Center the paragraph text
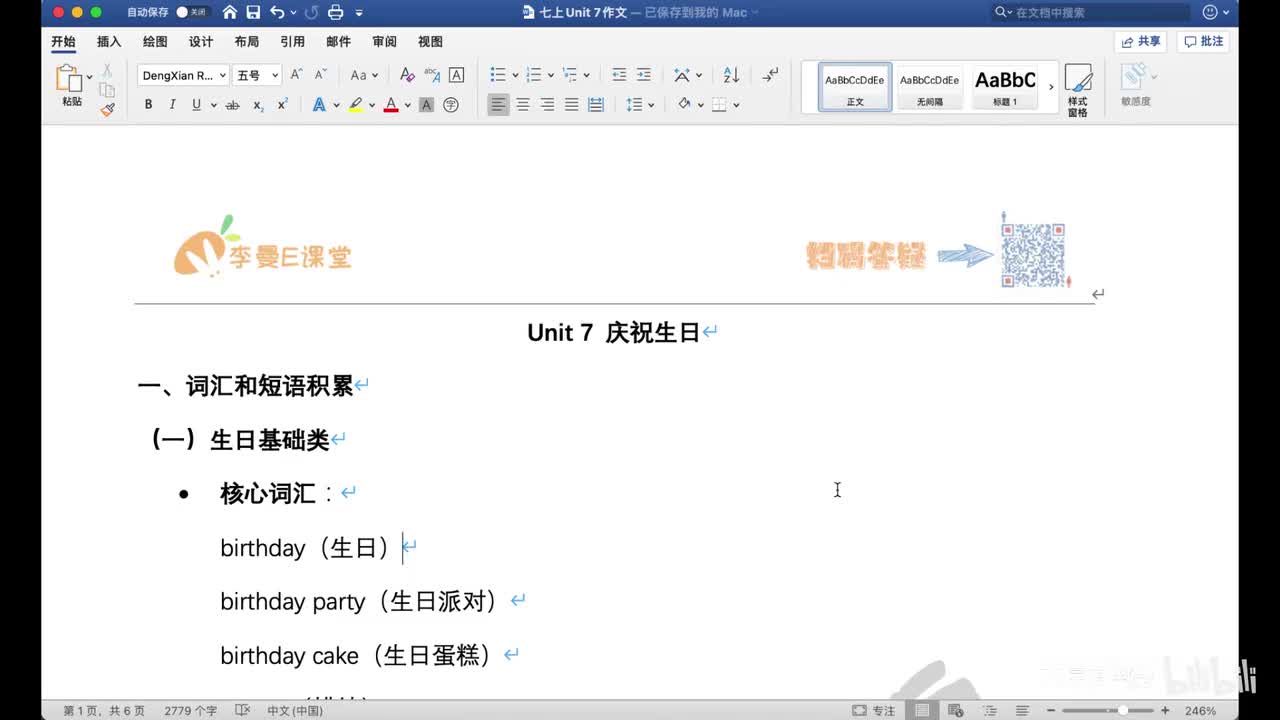Viewport: 1280px width, 720px height. click(x=522, y=105)
